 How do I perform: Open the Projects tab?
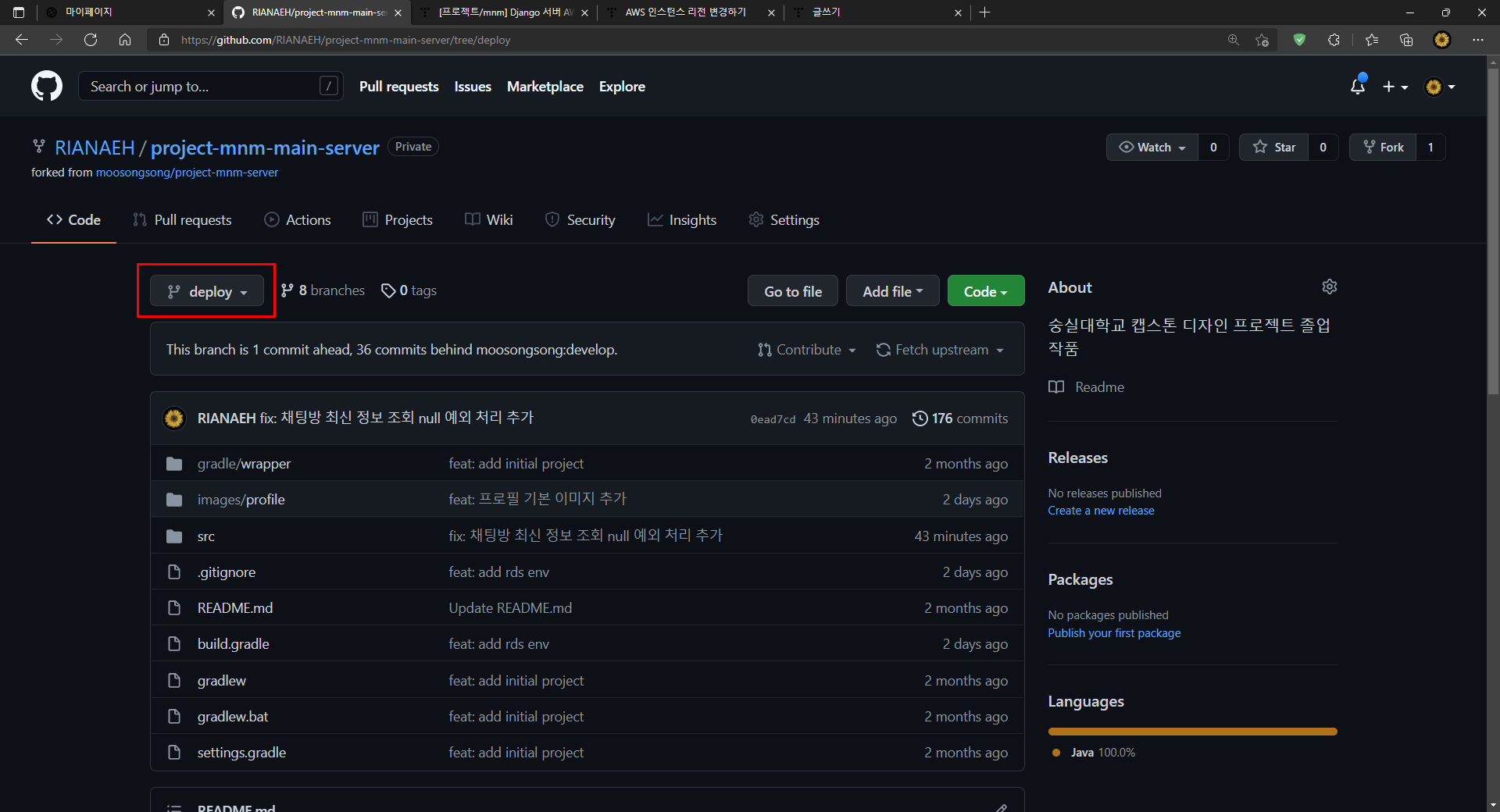398,220
